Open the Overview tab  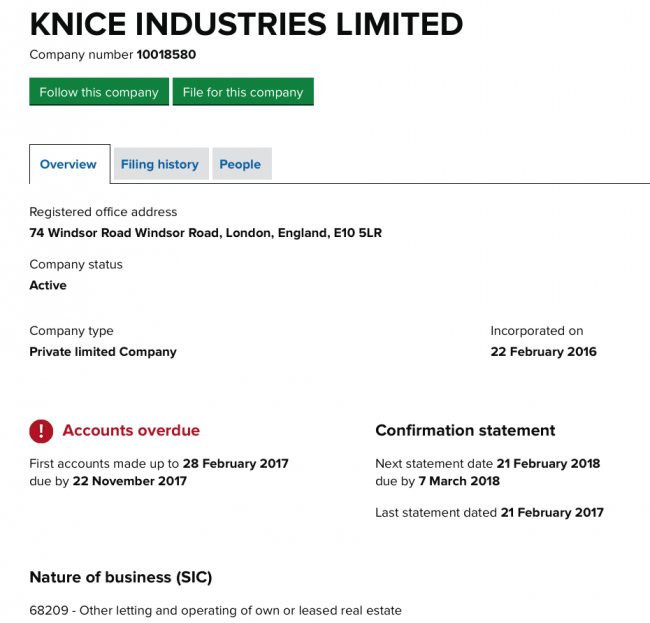(70, 164)
